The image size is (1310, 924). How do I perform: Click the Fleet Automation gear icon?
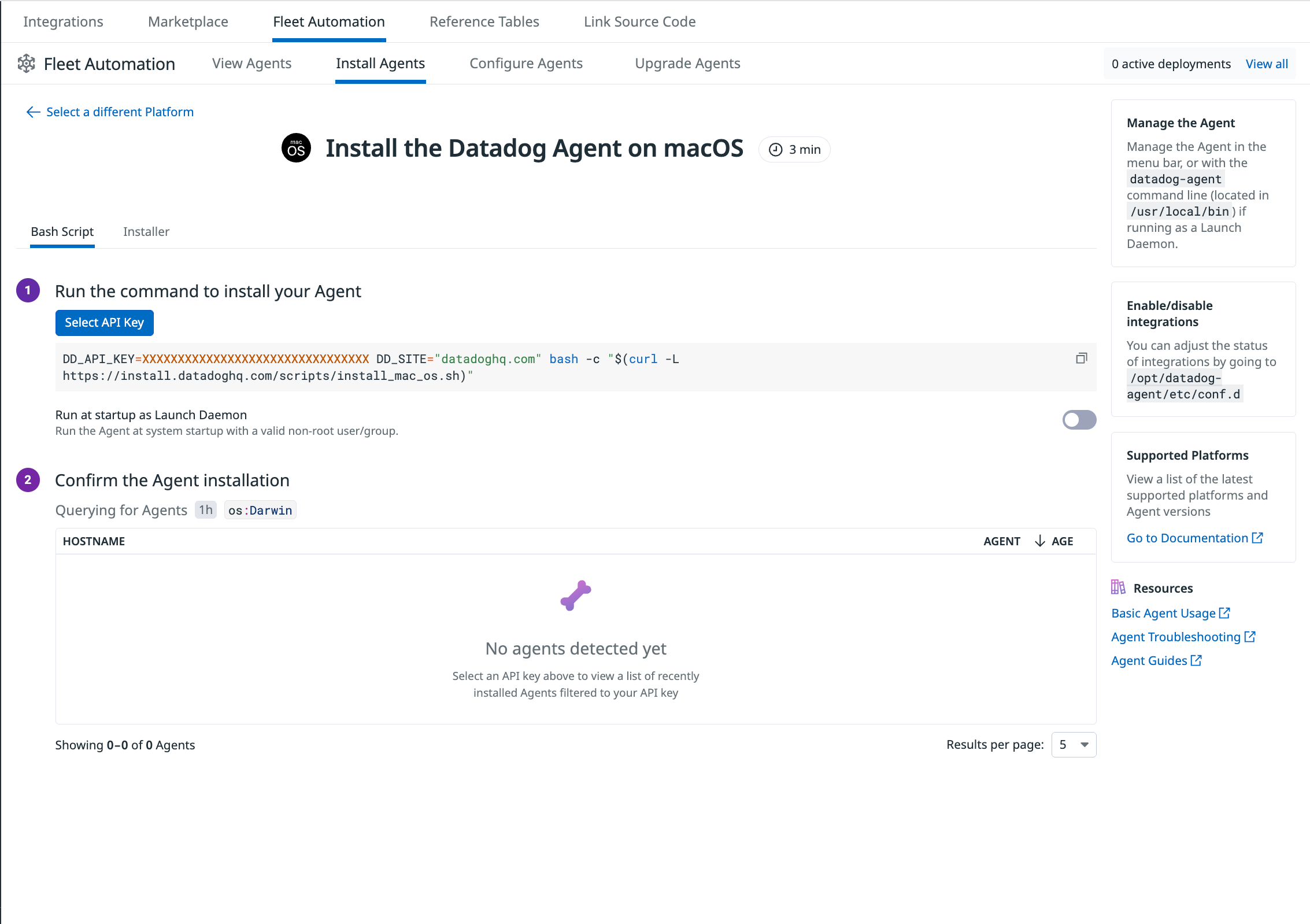[x=27, y=64]
